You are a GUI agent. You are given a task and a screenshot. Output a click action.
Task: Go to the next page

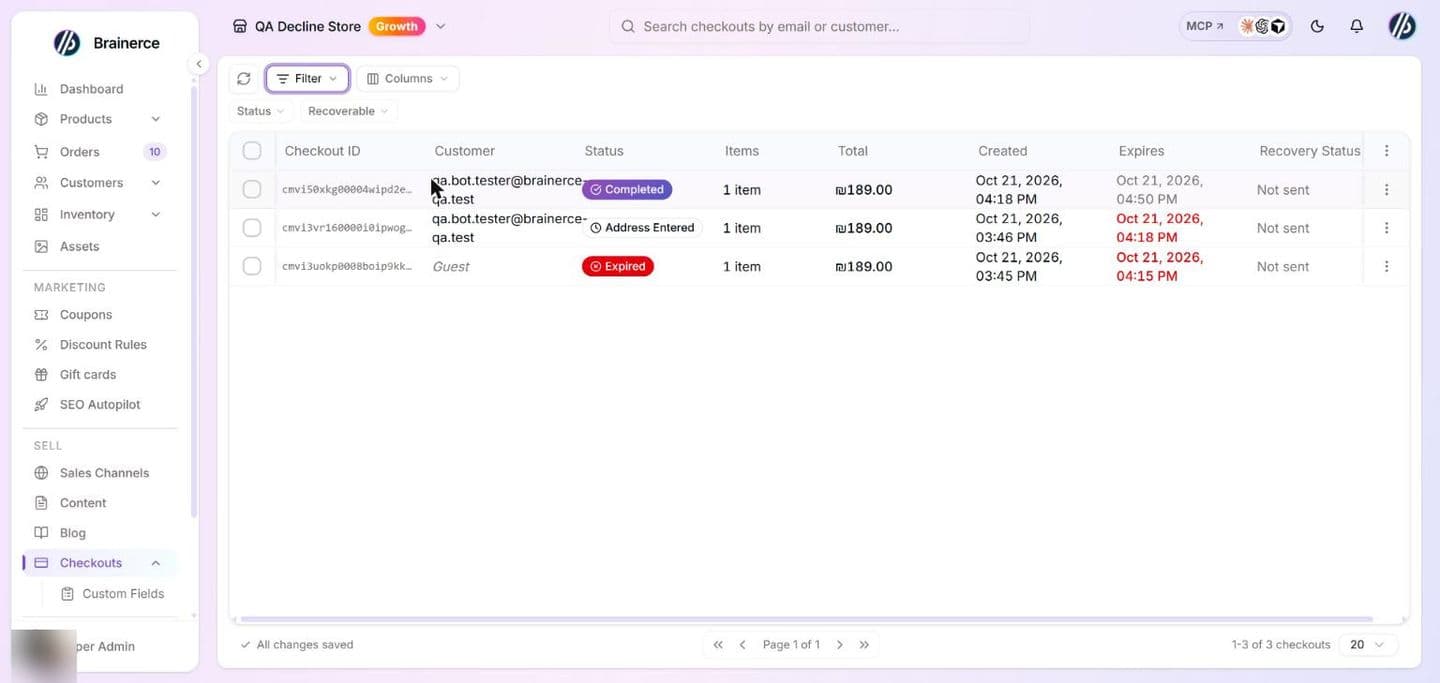click(x=840, y=645)
